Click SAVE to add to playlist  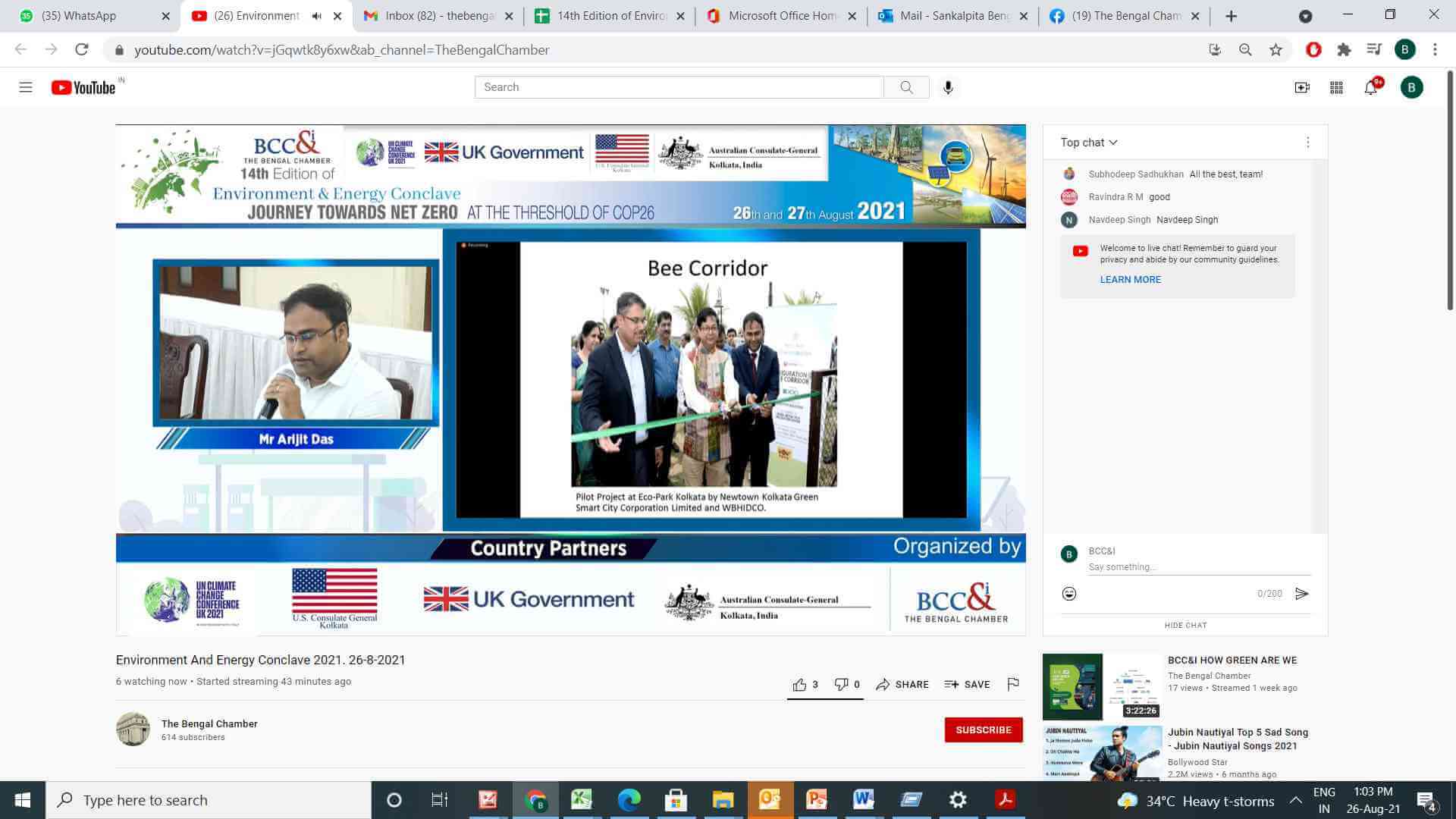[967, 685]
